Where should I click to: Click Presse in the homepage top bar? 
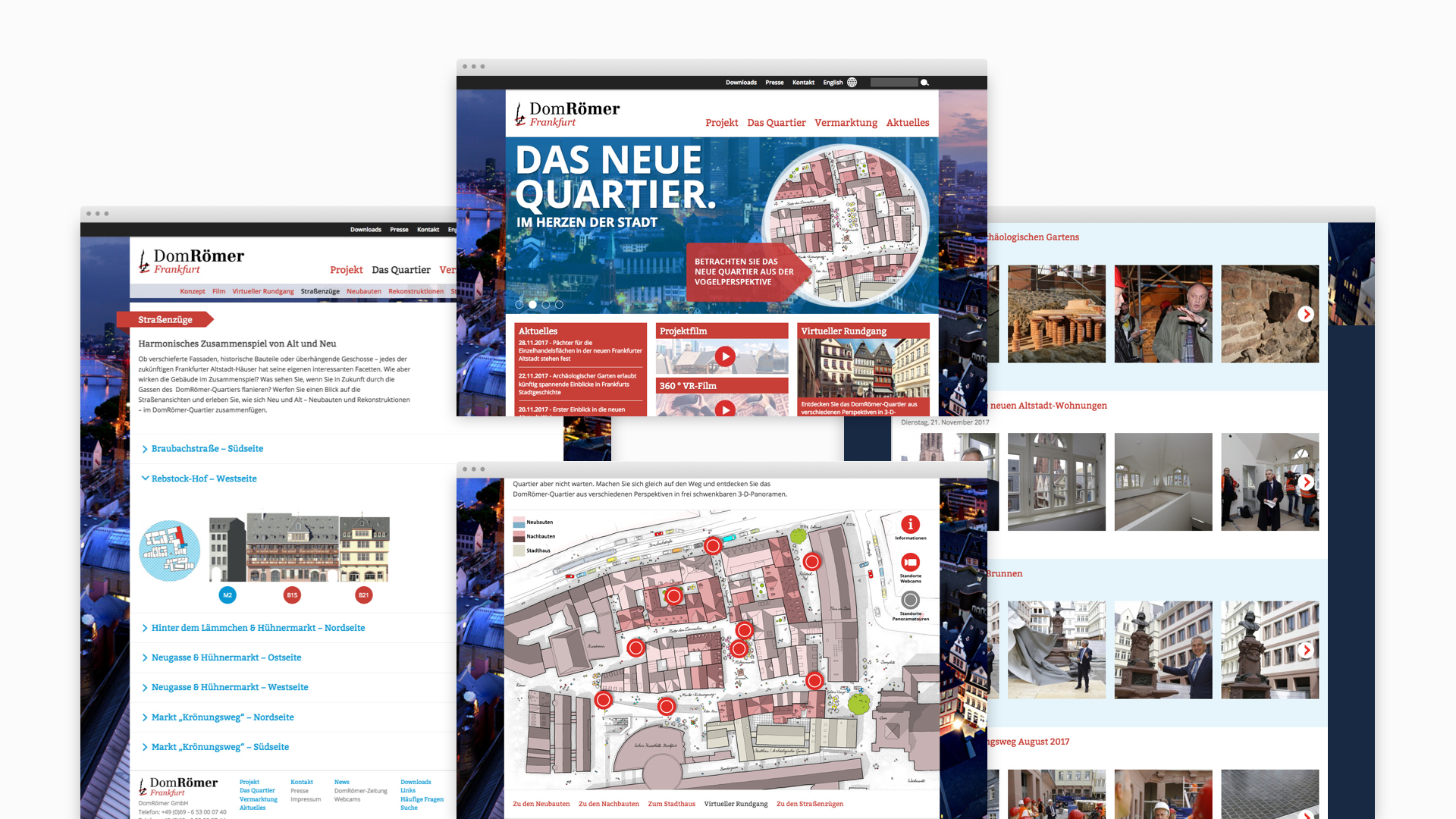(x=774, y=83)
